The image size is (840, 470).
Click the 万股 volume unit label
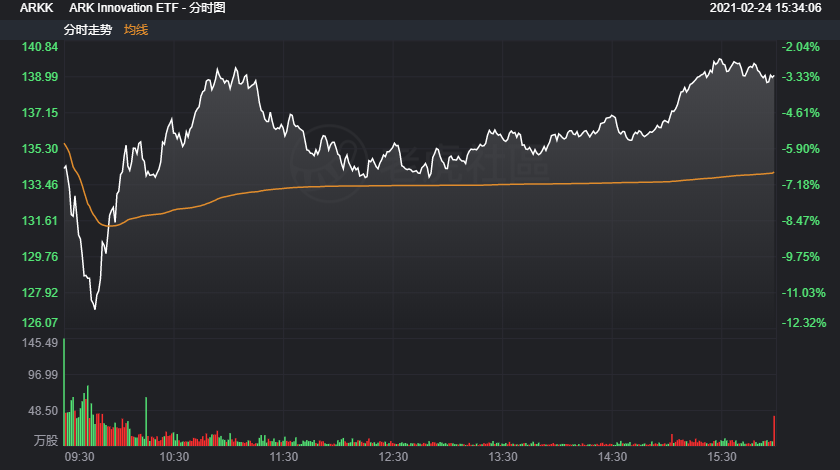tap(46, 440)
